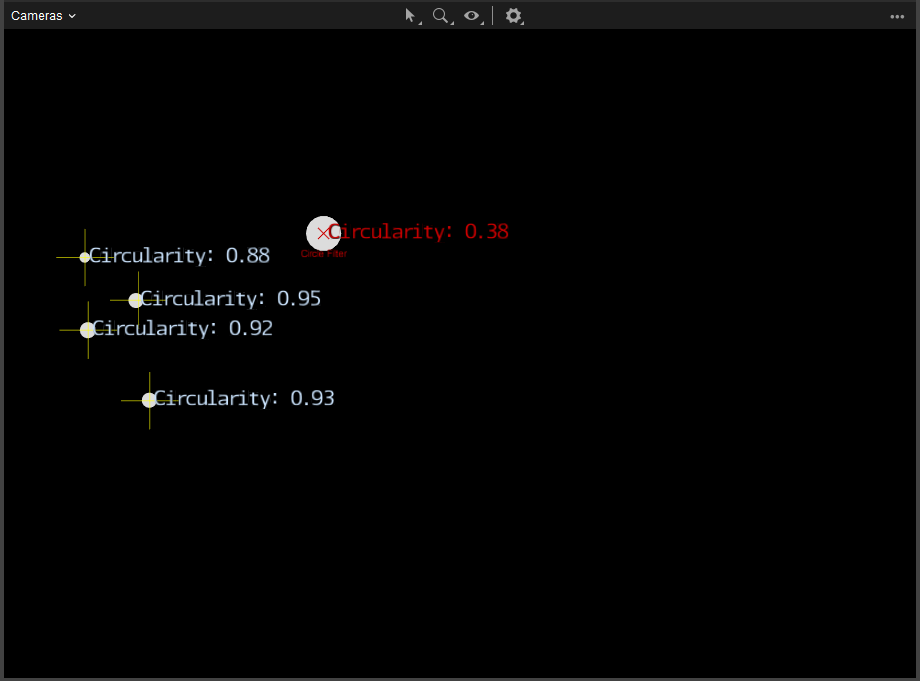Viewport: 920px width, 681px height.
Task: Click the small red Circle Filter caption
Action: point(324,254)
